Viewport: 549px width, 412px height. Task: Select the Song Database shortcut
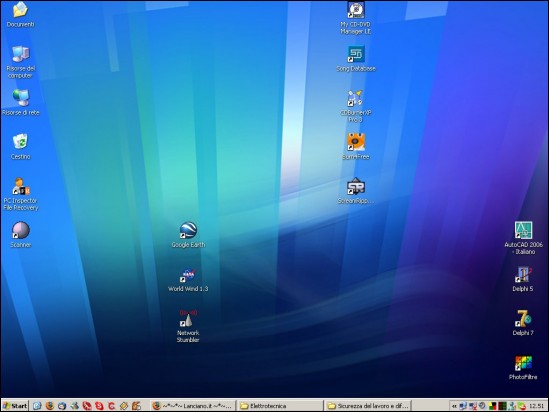pos(356,59)
